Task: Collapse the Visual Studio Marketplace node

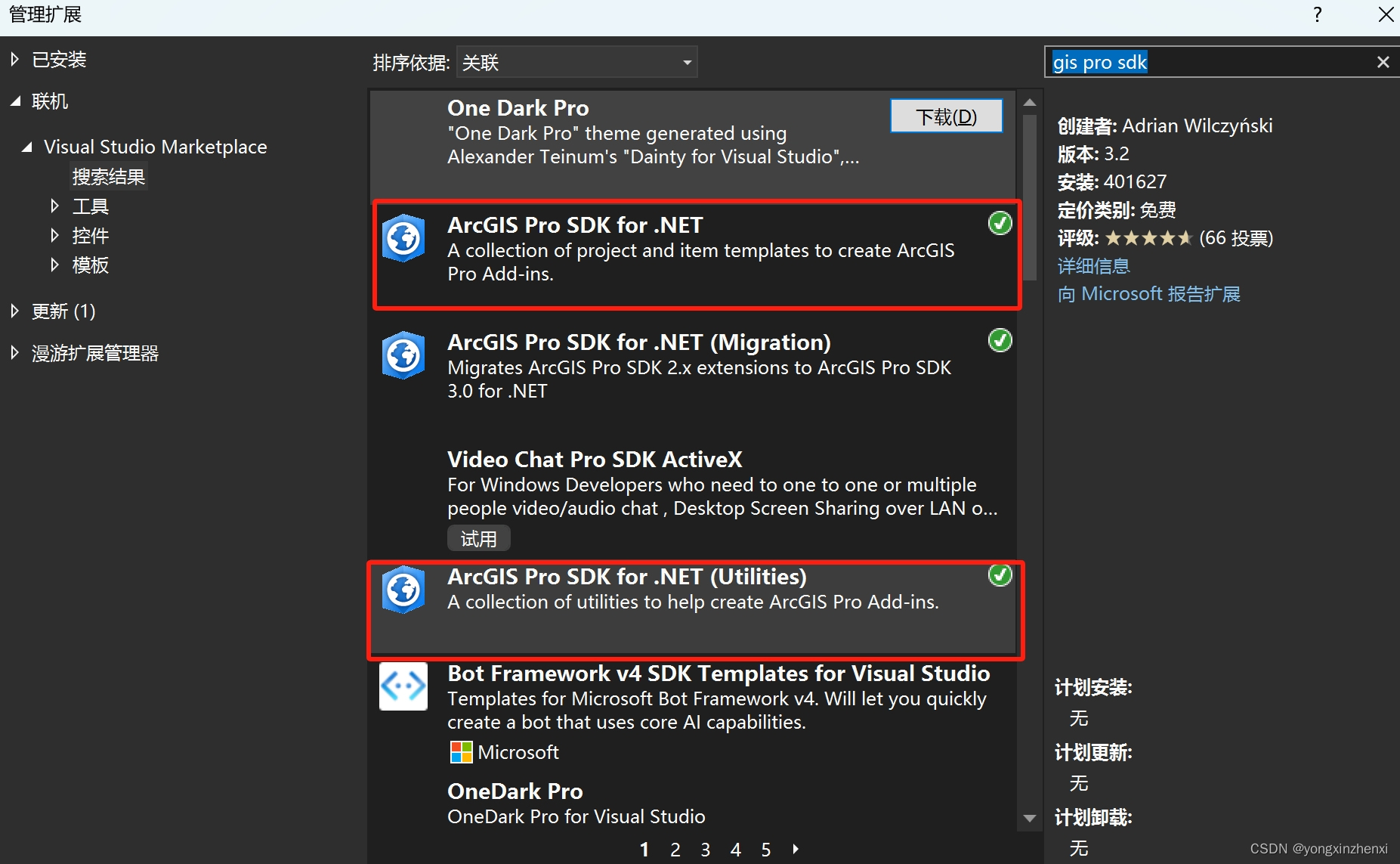Action: 26,147
